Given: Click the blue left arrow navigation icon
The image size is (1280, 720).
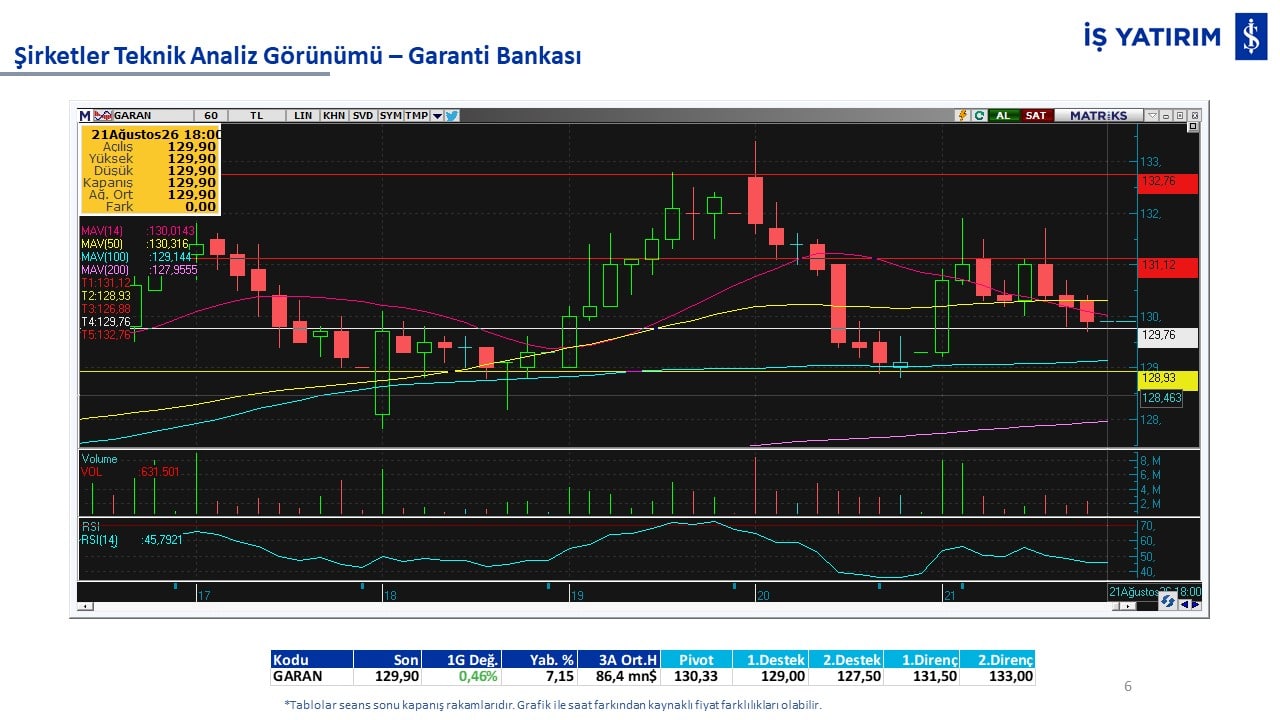Looking at the screenshot, I should point(1183,603).
